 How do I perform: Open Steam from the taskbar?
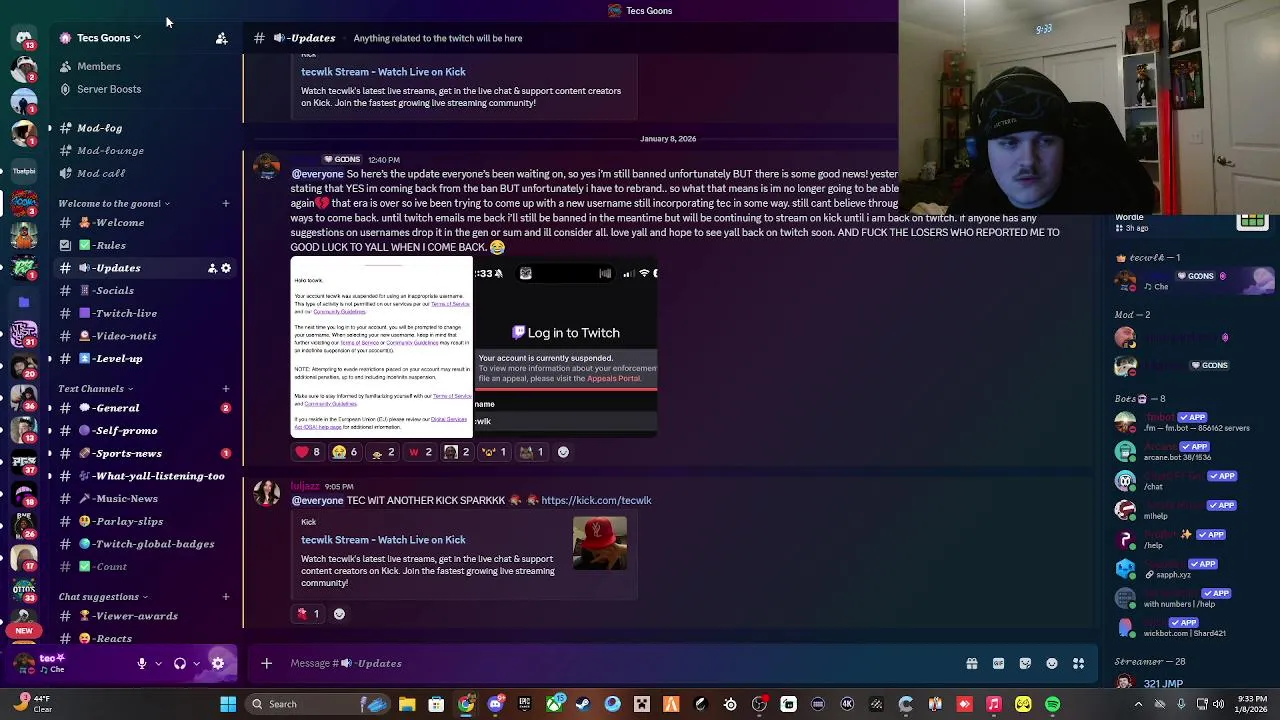tap(583, 704)
